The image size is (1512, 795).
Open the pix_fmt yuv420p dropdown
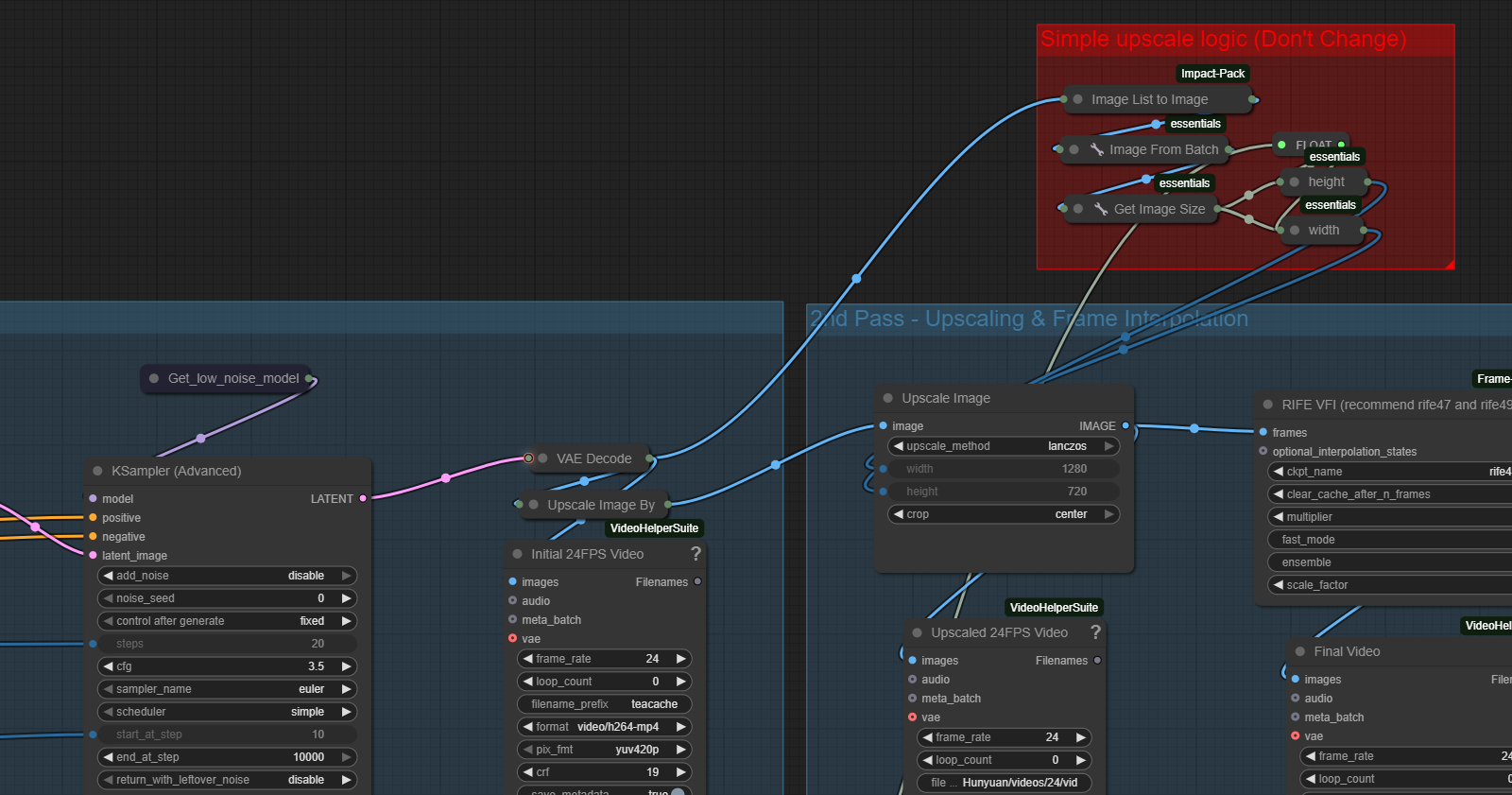[605, 750]
